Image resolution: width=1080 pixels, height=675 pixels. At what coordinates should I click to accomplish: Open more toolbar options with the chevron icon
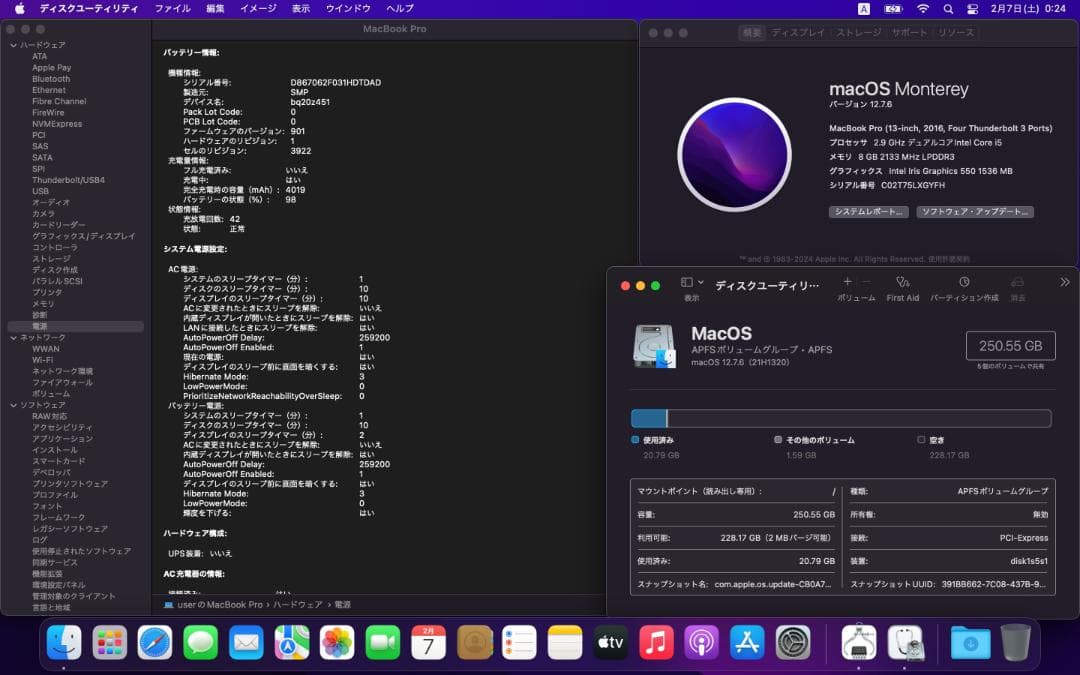pyautogui.click(x=1063, y=283)
